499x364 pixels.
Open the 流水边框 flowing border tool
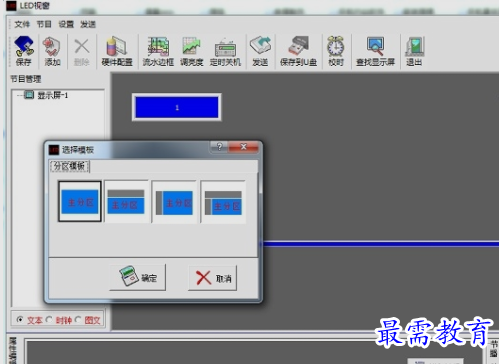tap(158, 51)
